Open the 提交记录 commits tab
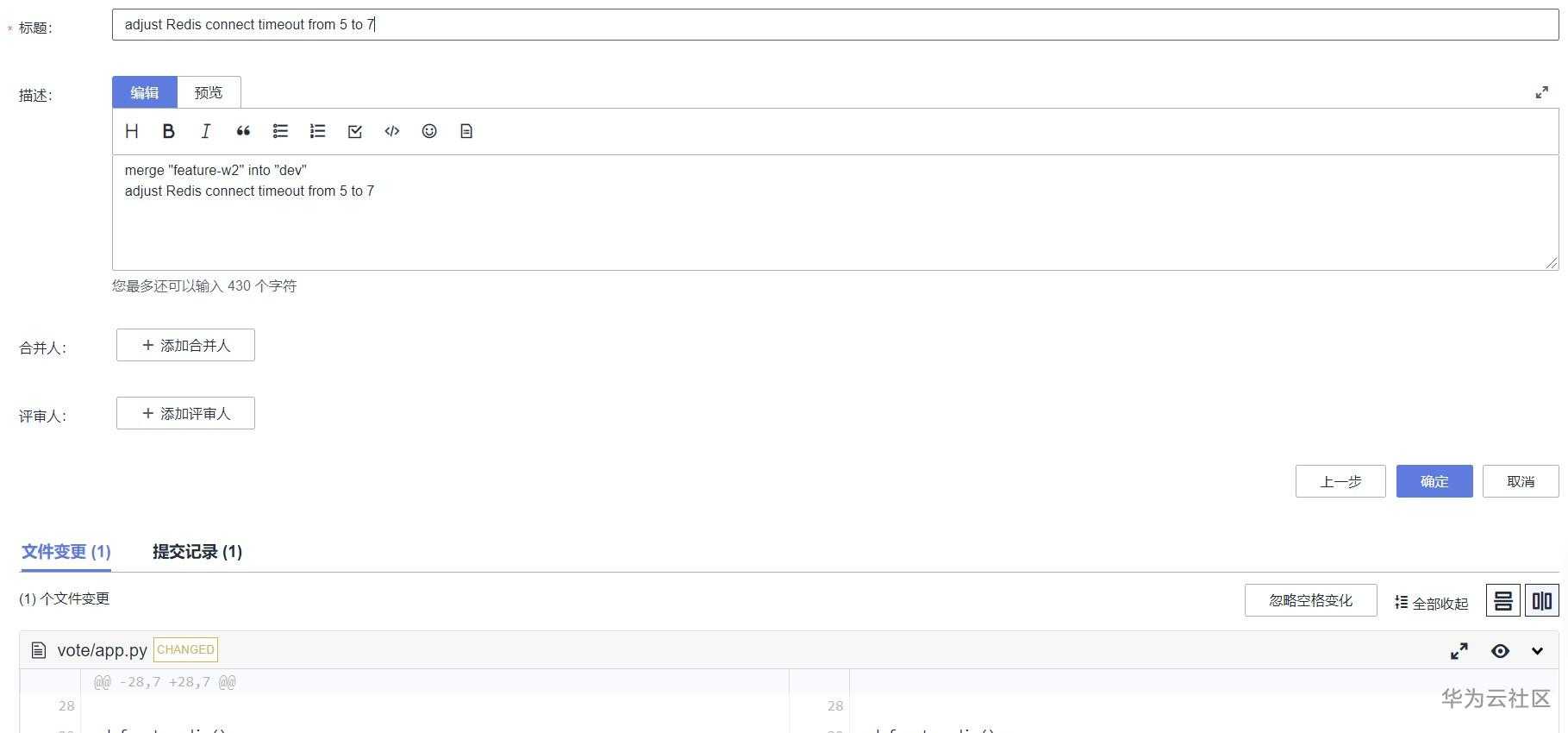The image size is (1568, 733). [x=197, y=552]
